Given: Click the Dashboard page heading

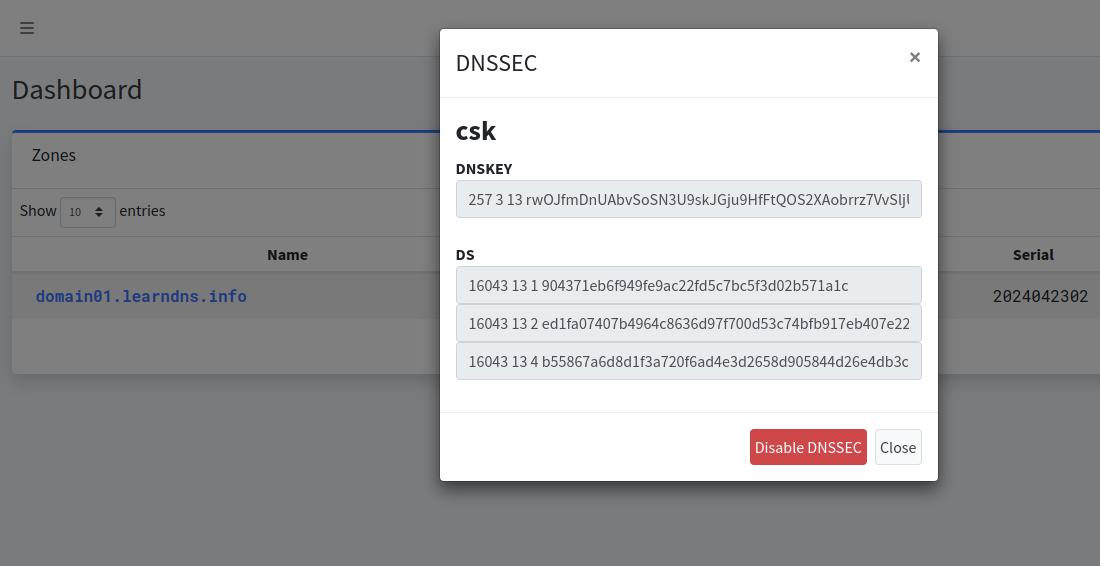Looking at the screenshot, I should pos(77,90).
